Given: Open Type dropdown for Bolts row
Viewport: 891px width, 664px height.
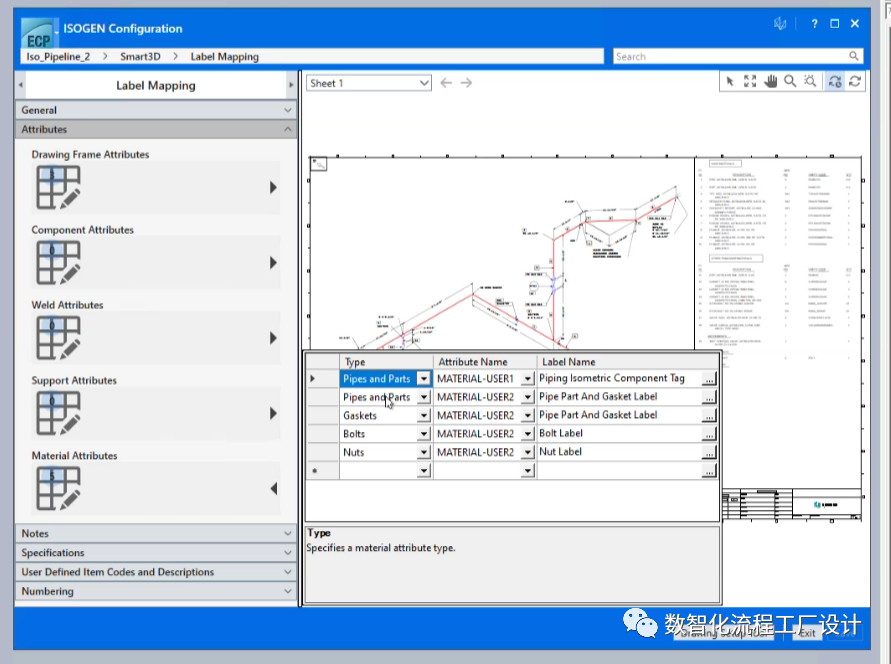Looking at the screenshot, I should point(424,434).
